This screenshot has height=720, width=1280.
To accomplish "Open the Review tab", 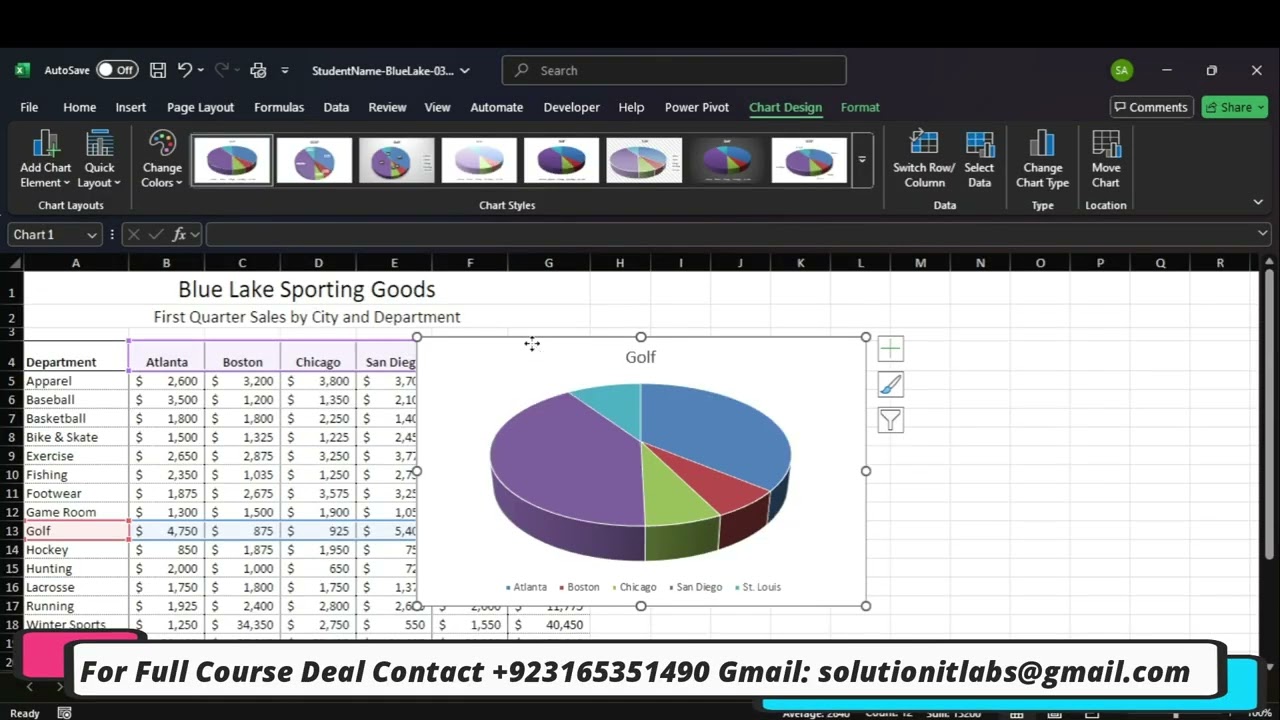I will [x=387, y=107].
